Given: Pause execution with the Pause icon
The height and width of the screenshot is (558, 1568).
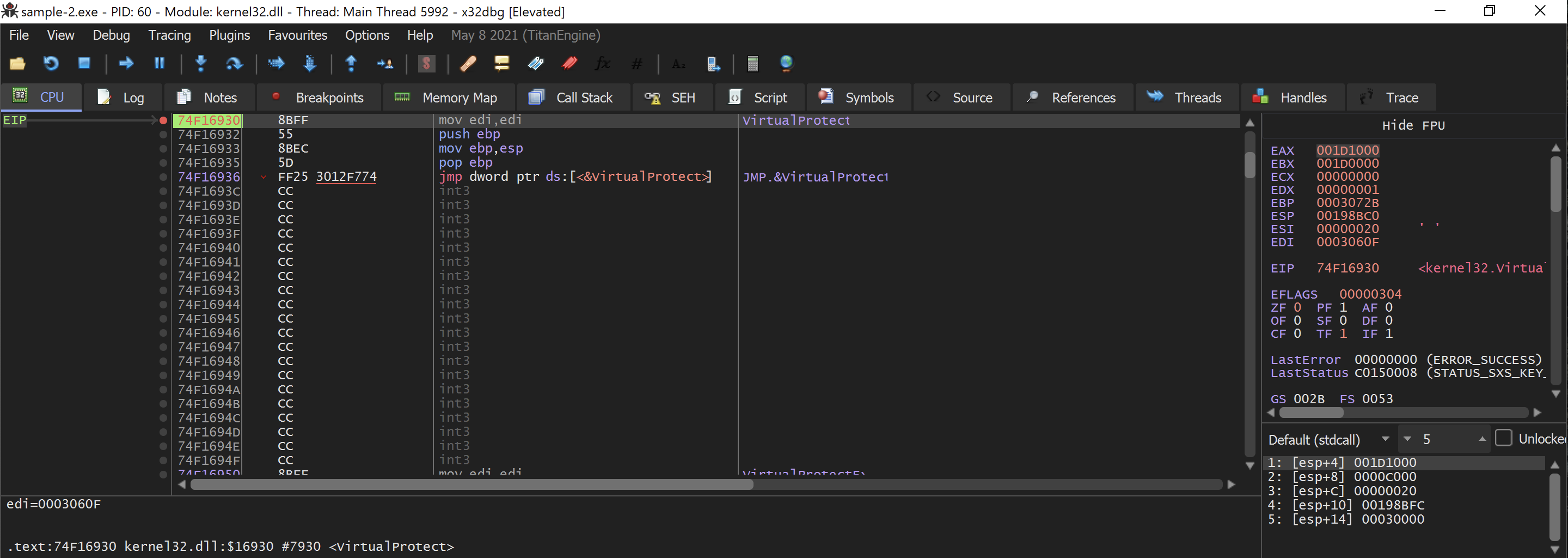Looking at the screenshot, I should [160, 63].
